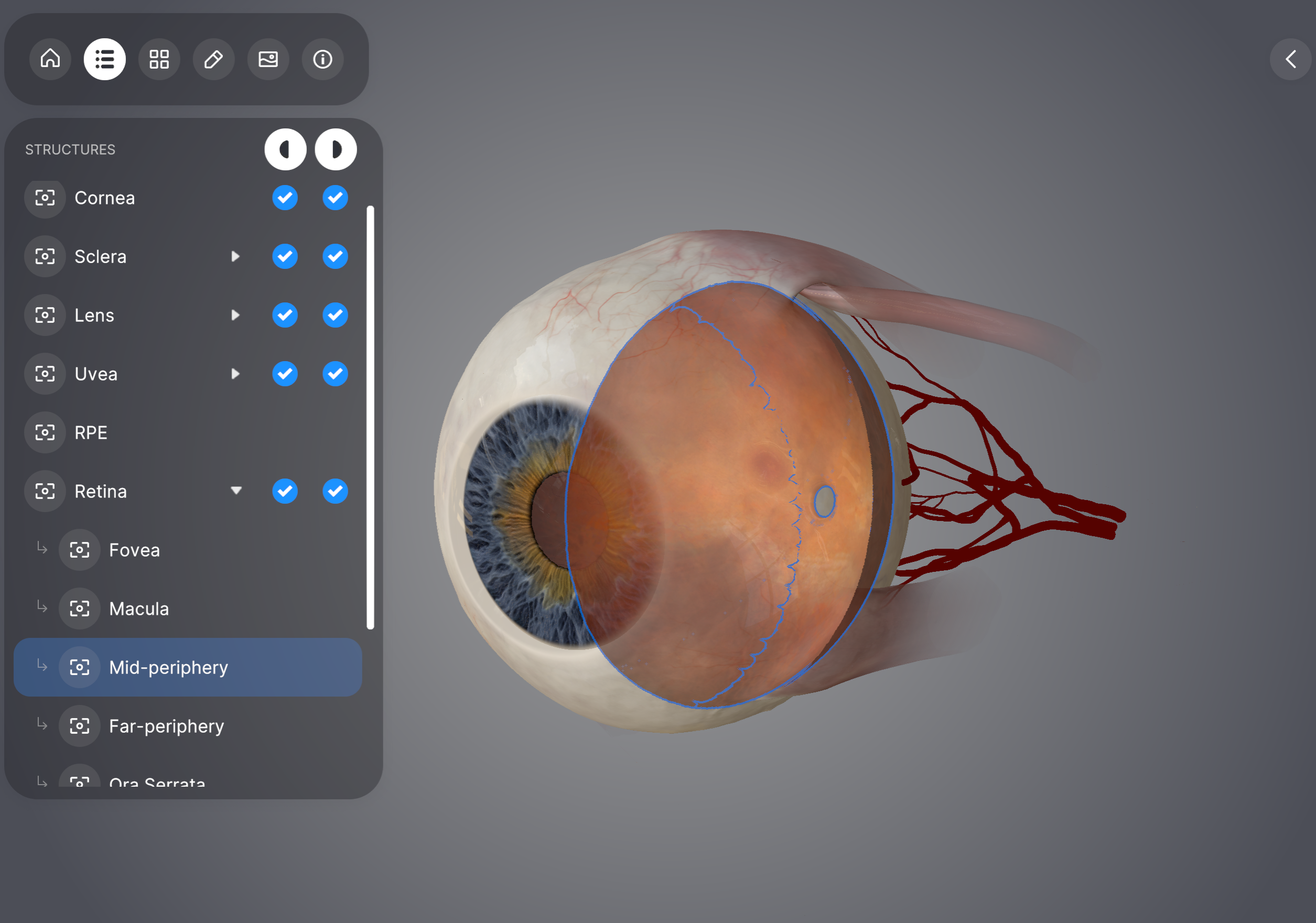This screenshot has height=923, width=1316.
Task: Uncheck Cornea left-half checkbox
Action: click(x=285, y=198)
